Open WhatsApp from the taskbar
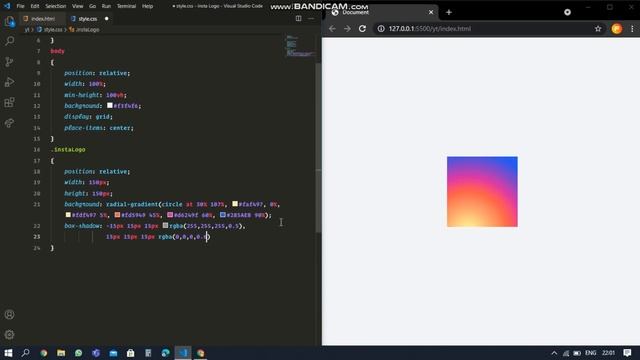The width and height of the screenshot is (640, 360). click(x=78, y=353)
